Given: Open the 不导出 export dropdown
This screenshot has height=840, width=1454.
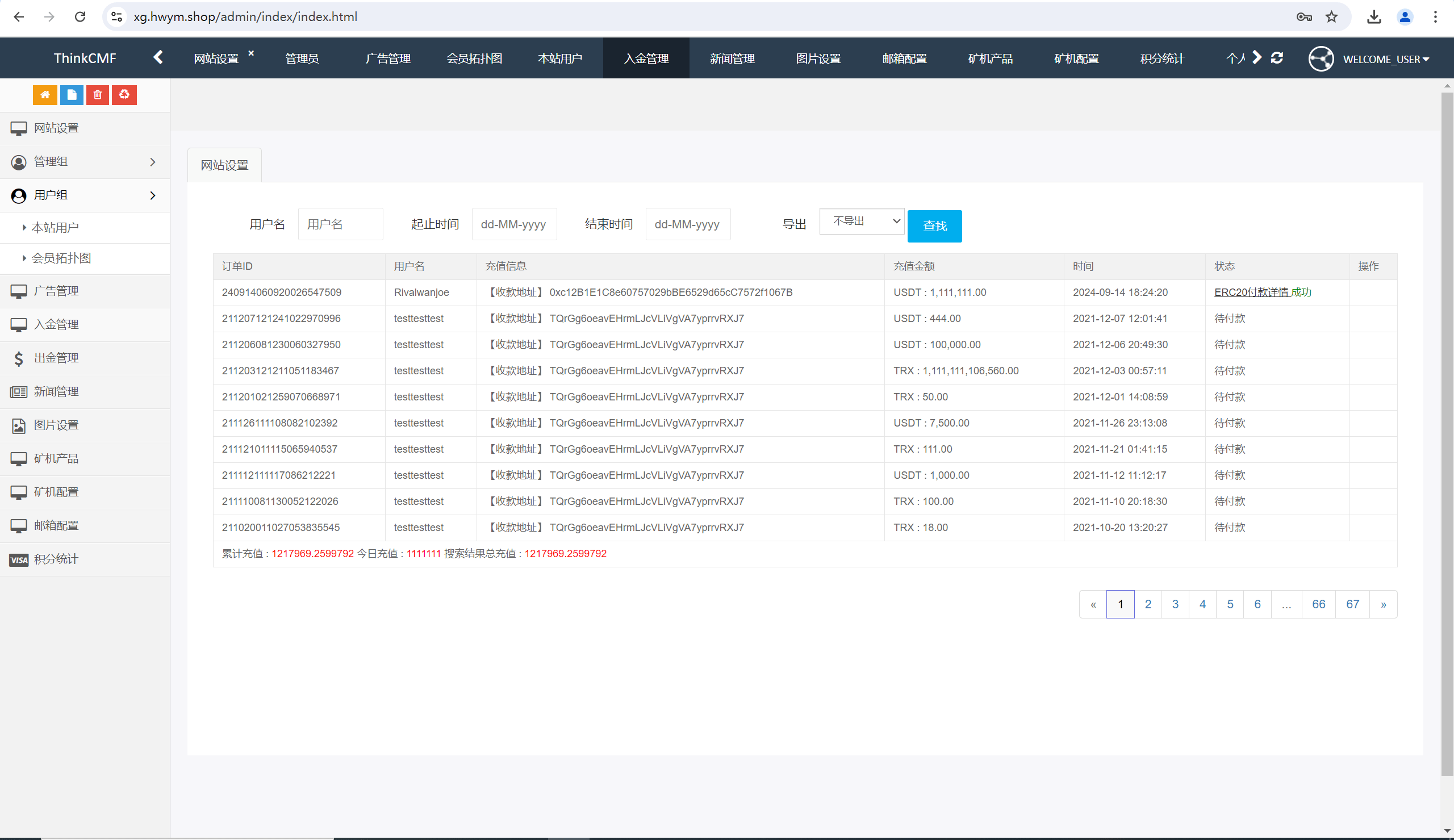Looking at the screenshot, I should coord(862,221).
